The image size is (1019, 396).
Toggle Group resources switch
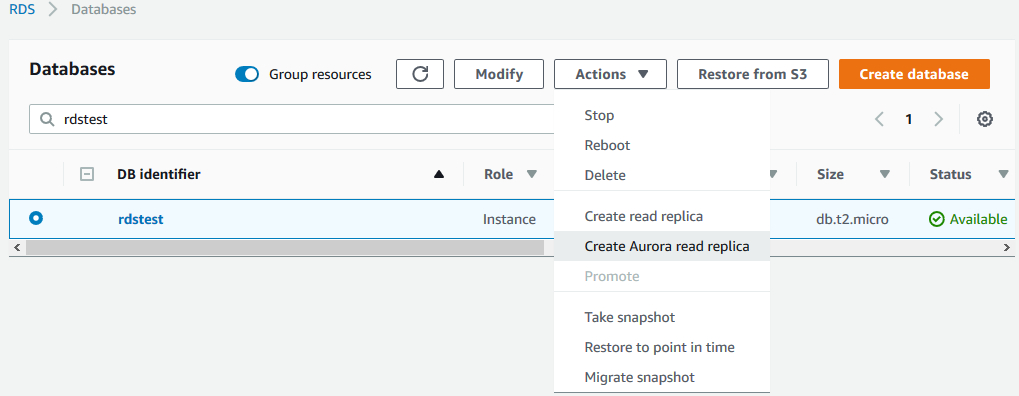pyautogui.click(x=247, y=74)
